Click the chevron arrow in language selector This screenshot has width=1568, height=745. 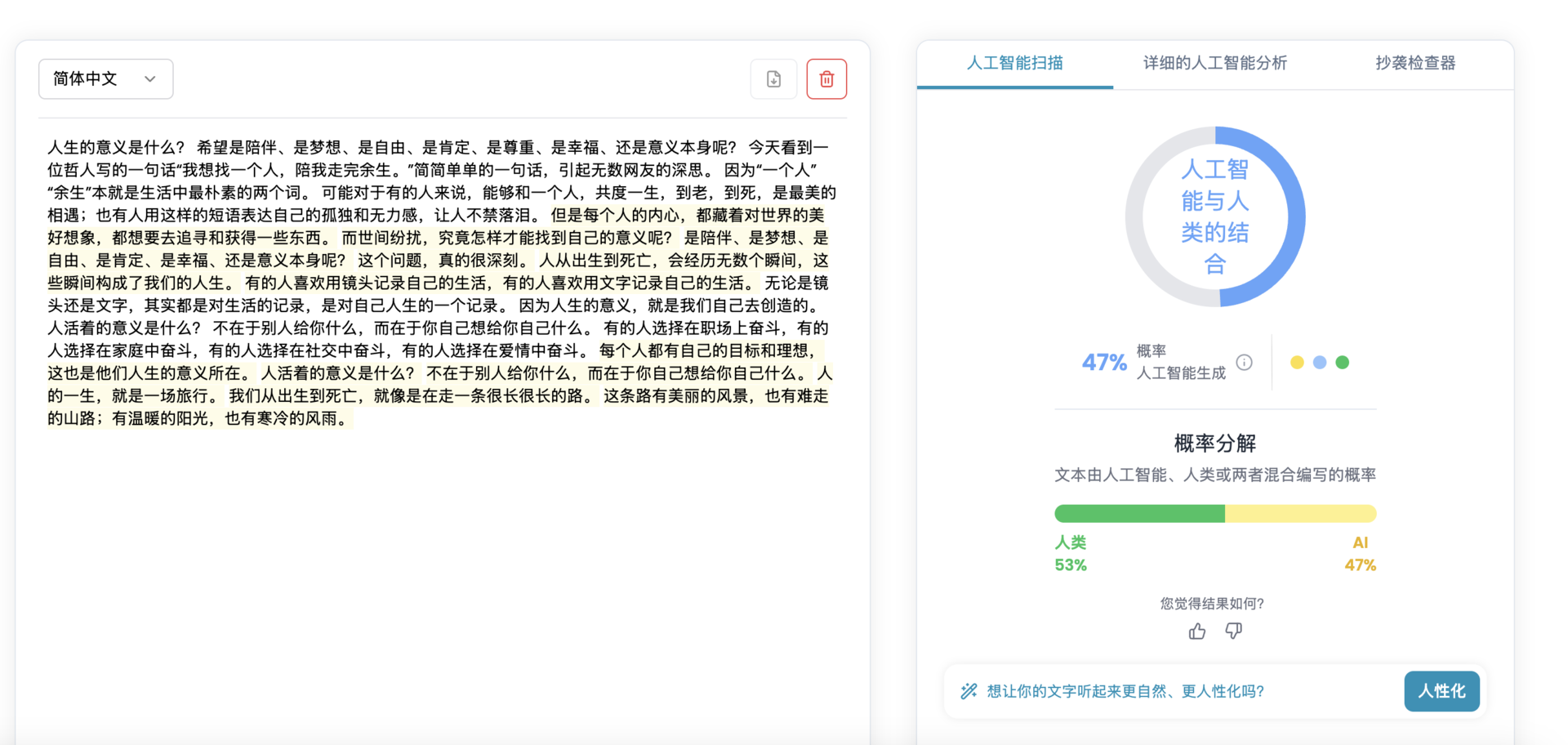pos(150,79)
